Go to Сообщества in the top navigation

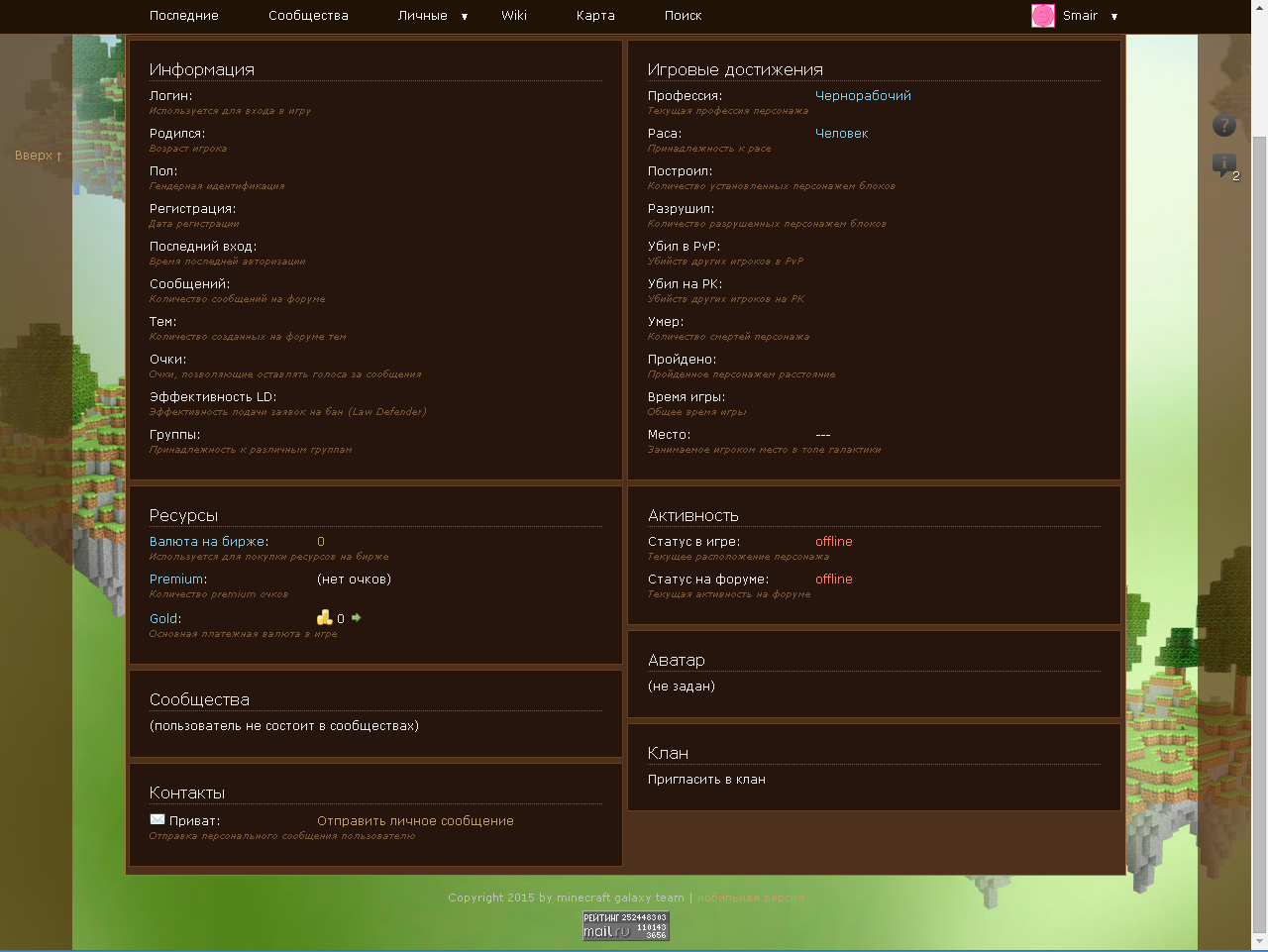[308, 16]
